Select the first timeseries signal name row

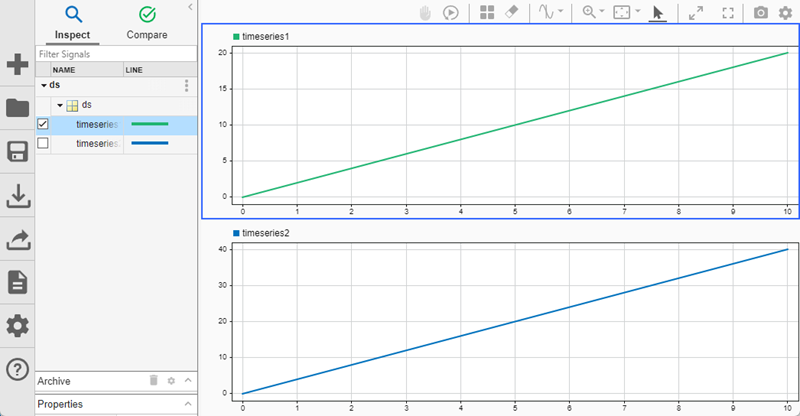97,125
